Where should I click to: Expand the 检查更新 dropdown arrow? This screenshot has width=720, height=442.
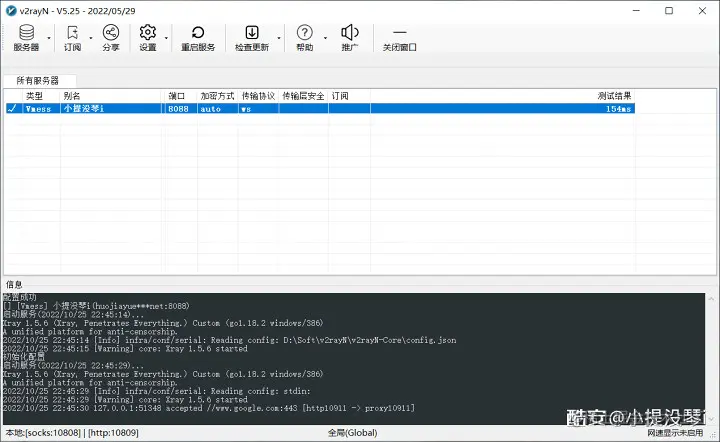click(x=279, y=38)
